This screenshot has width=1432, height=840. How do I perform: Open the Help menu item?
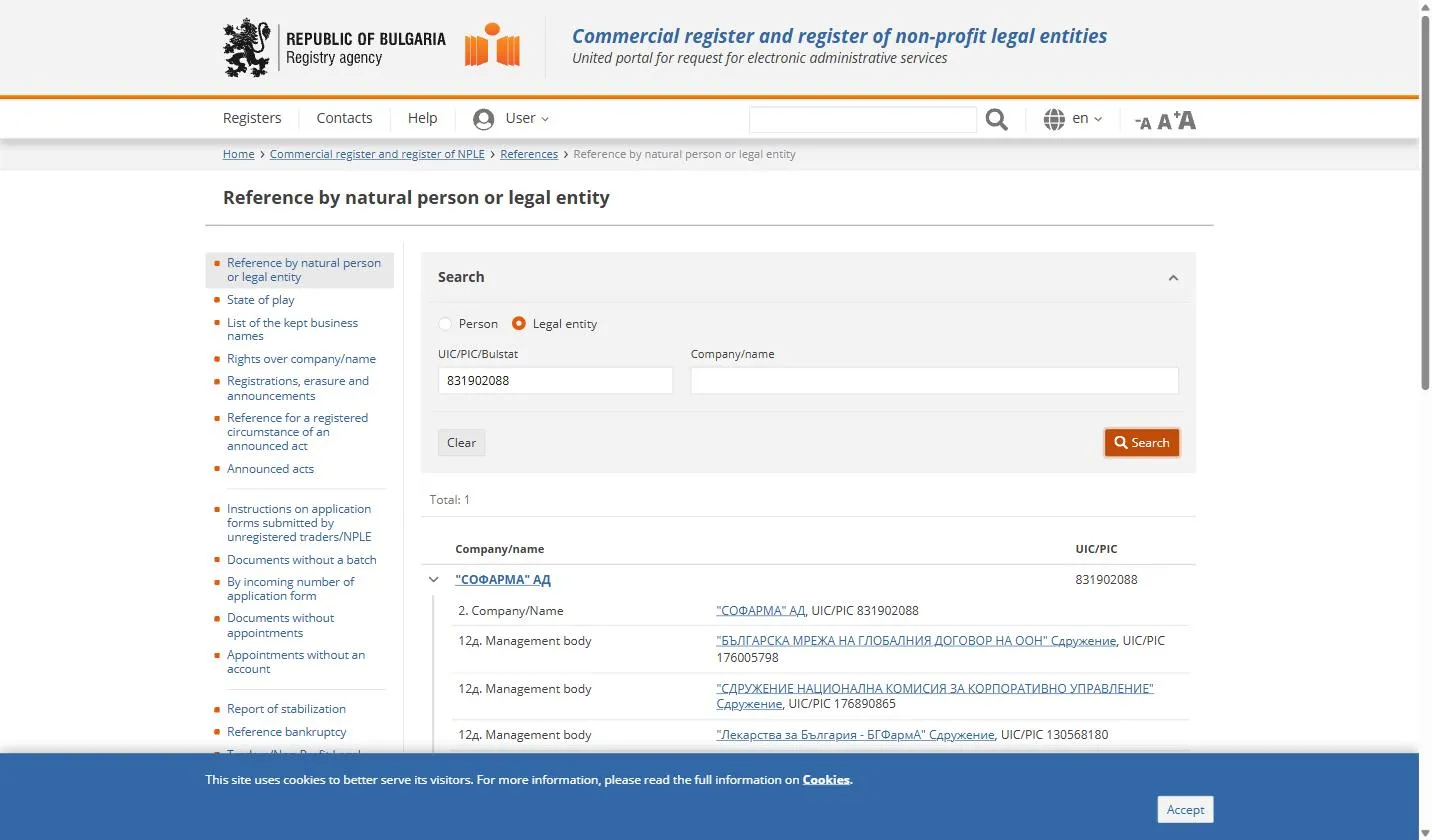tap(422, 118)
